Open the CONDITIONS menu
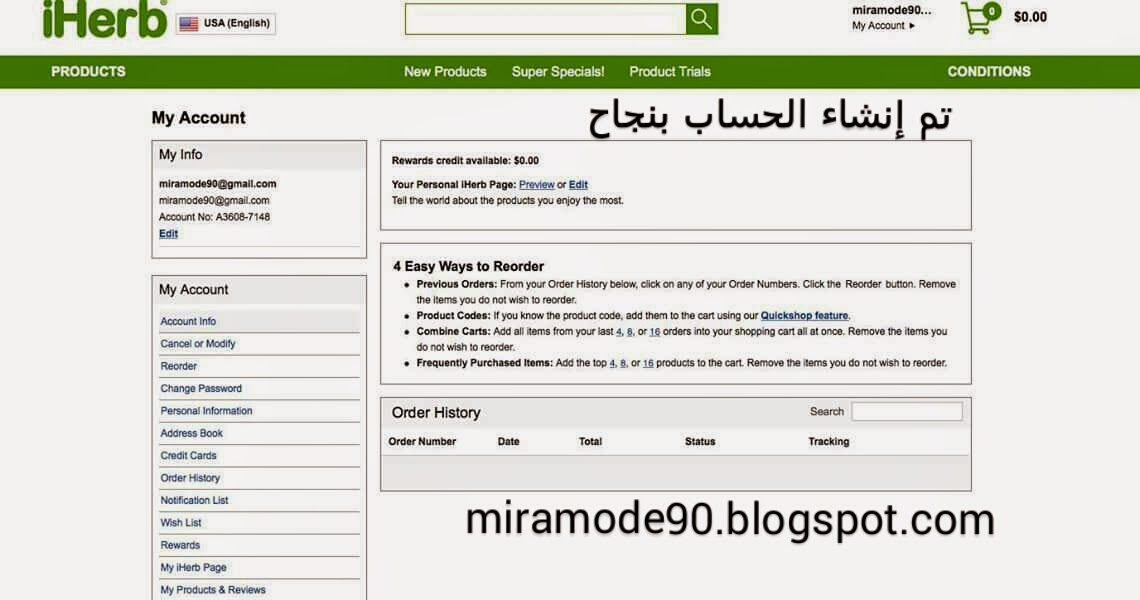 [989, 71]
